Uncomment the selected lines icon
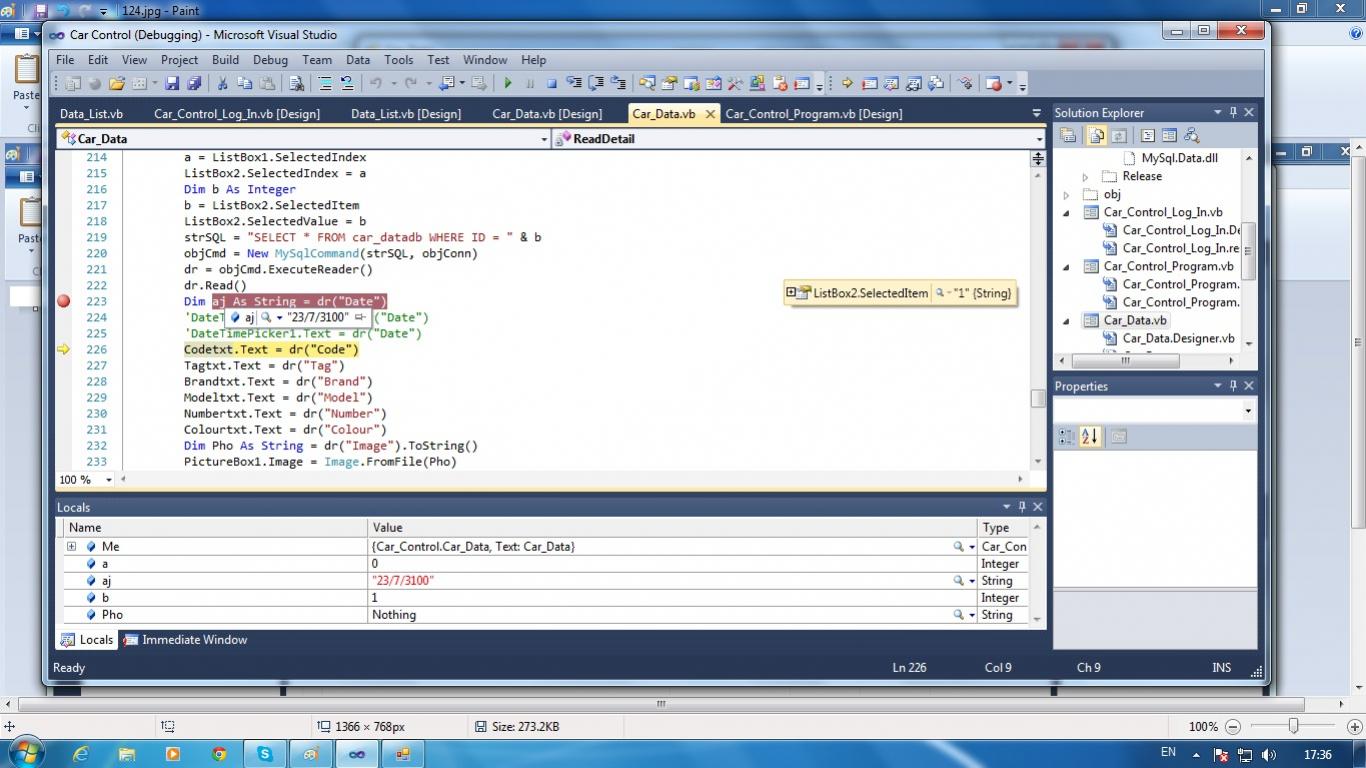Screen dimensions: 1366x768 tap(347, 84)
